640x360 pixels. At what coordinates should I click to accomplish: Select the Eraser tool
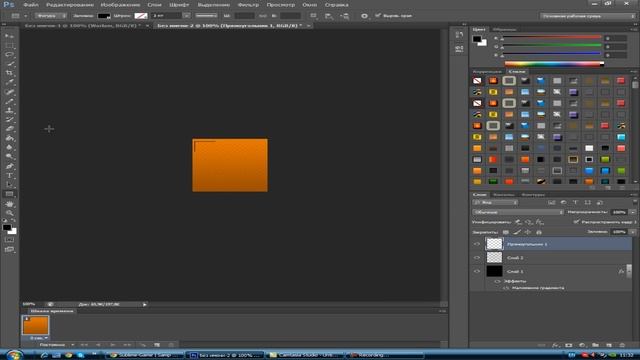tap(9, 129)
